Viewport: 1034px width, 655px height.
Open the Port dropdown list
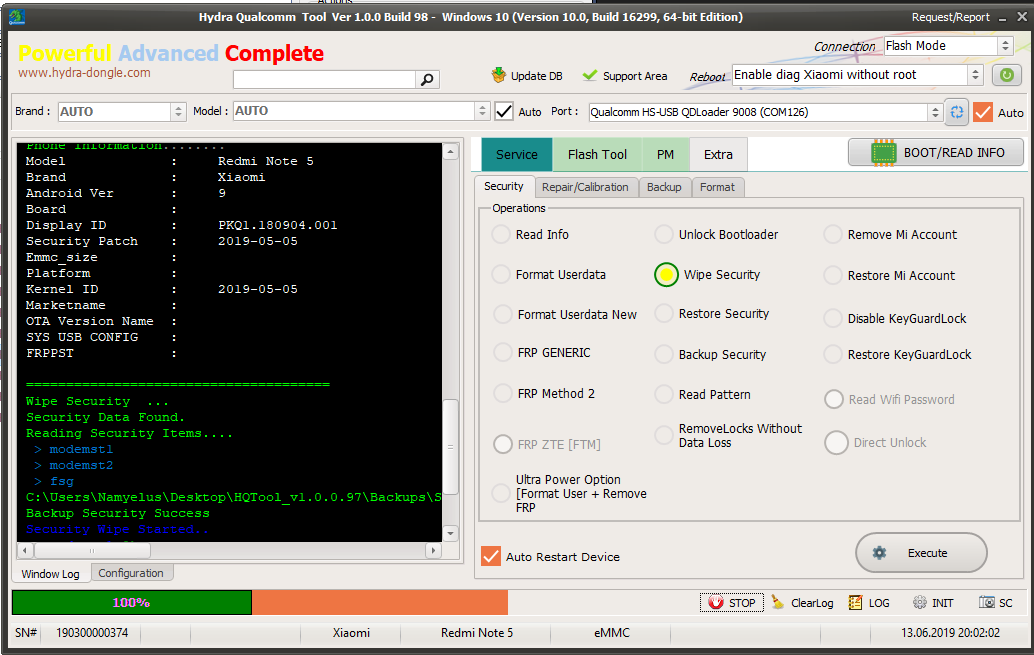934,112
